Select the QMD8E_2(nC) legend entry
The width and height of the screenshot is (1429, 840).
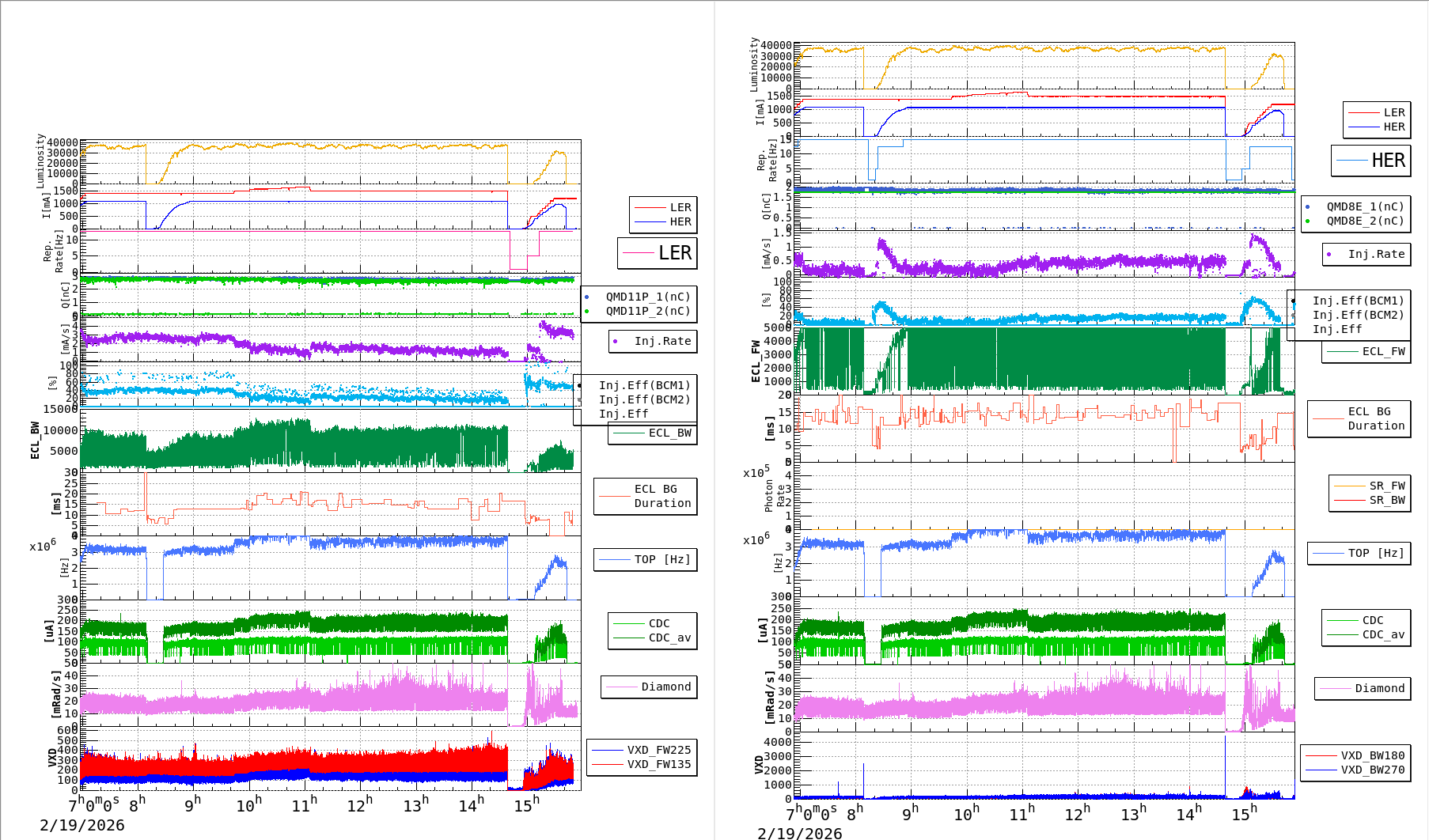pyautogui.click(x=1365, y=221)
